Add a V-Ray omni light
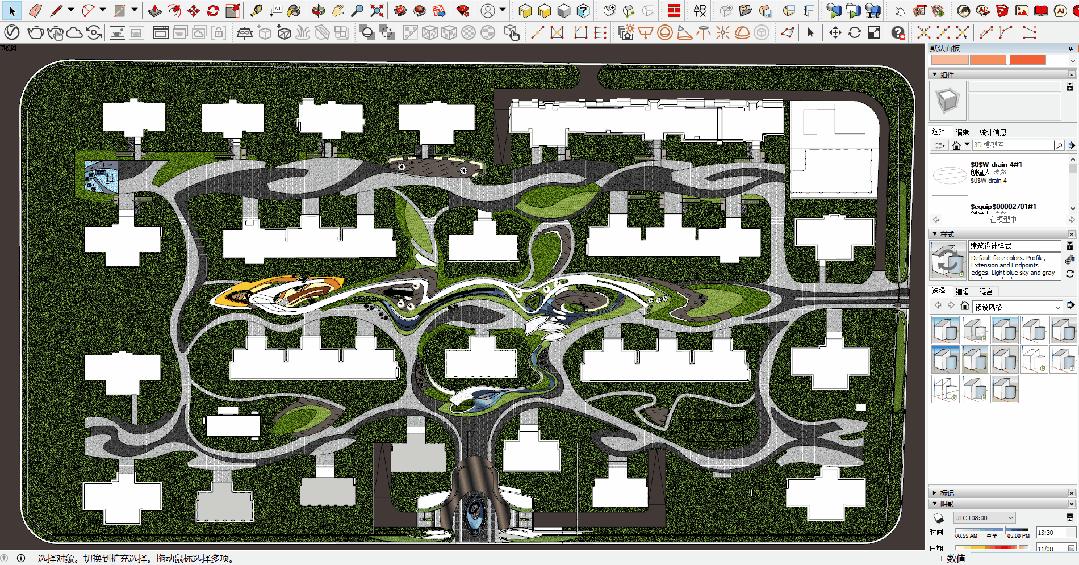Screen dimensions: 1079x565 (x=723, y=32)
